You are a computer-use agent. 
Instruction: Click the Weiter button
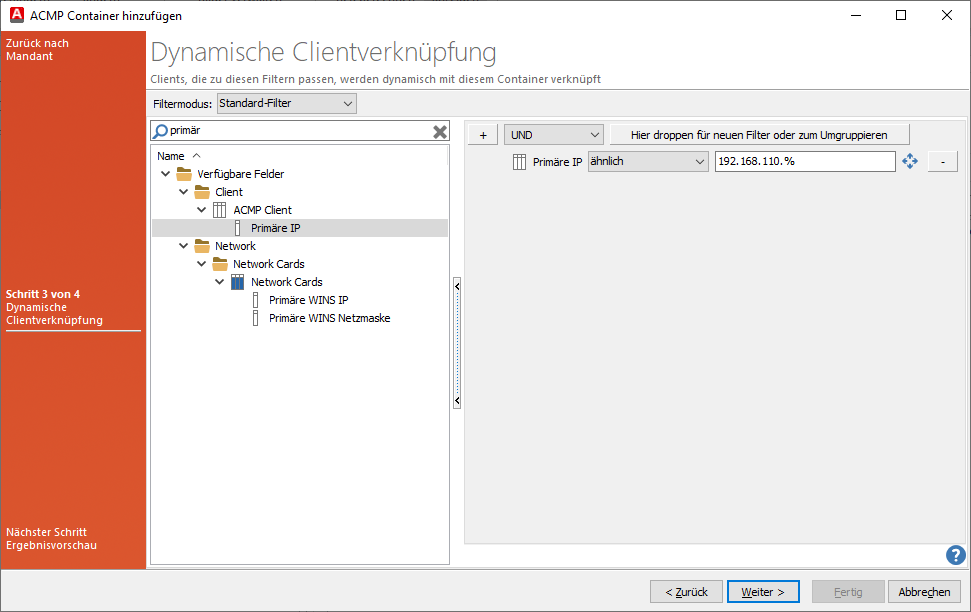[x=762, y=591]
